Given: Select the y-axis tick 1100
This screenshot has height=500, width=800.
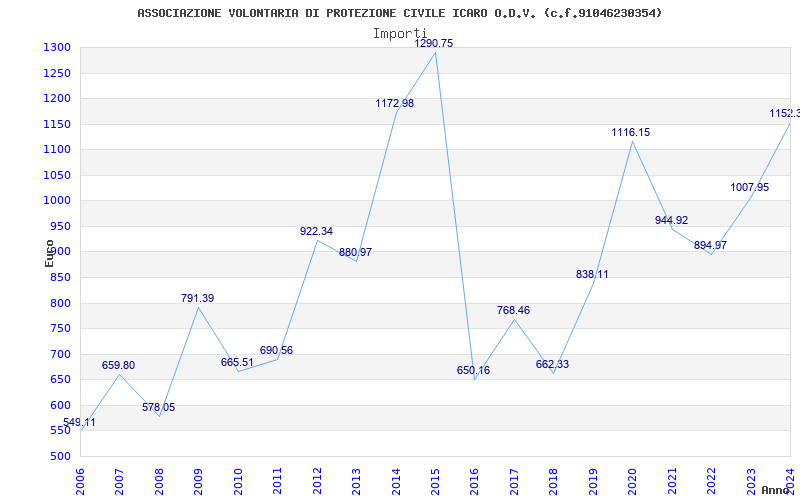Looking at the screenshot, I should tap(57, 150).
